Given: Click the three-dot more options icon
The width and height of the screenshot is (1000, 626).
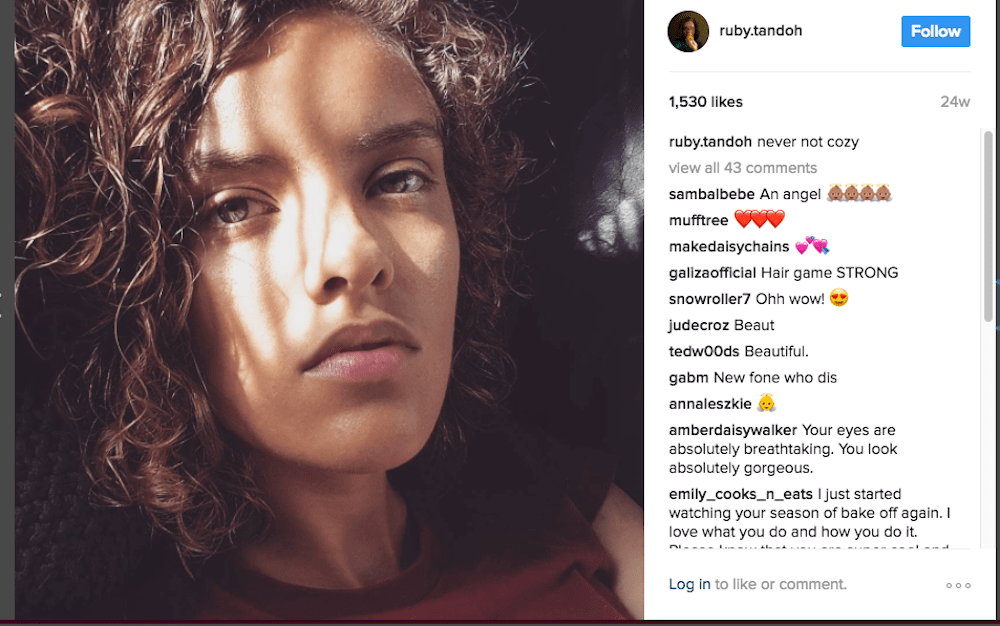Looking at the screenshot, I should (x=957, y=585).
